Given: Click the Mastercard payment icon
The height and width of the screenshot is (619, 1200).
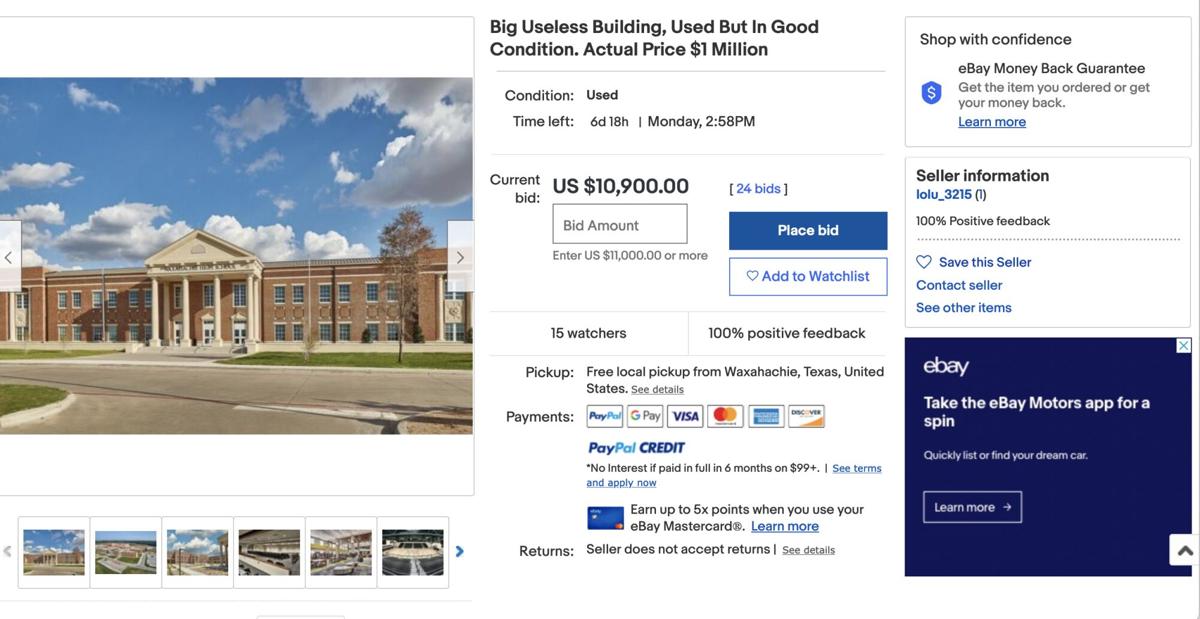Looking at the screenshot, I should coord(725,416).
